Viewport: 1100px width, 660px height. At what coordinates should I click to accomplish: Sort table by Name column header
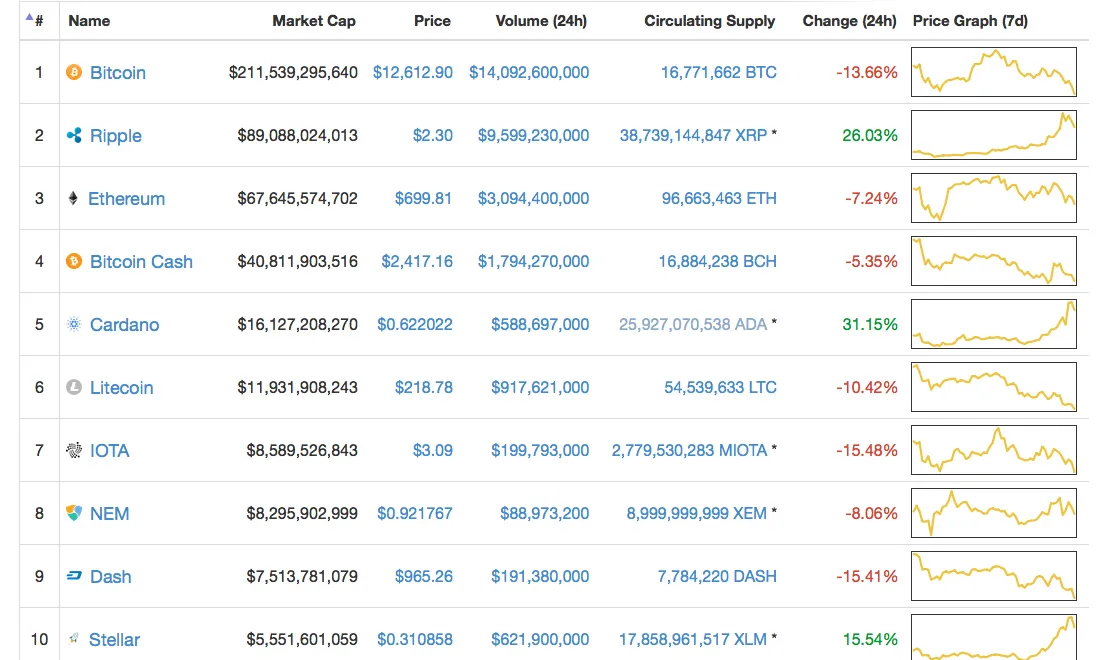coord(89,21)
